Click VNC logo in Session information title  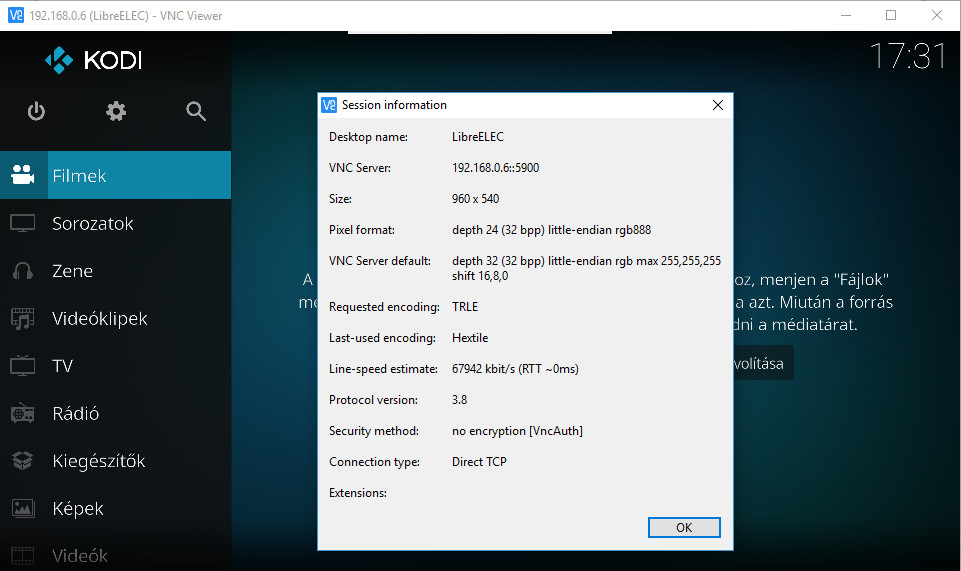(329, 105)
